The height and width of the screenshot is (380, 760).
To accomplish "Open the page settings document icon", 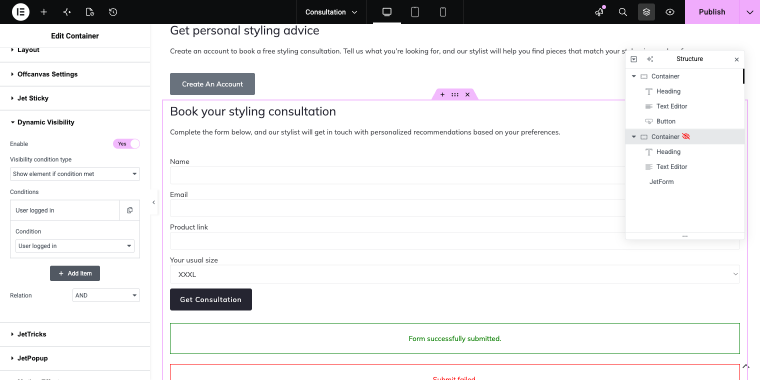I will pos(90,12).
